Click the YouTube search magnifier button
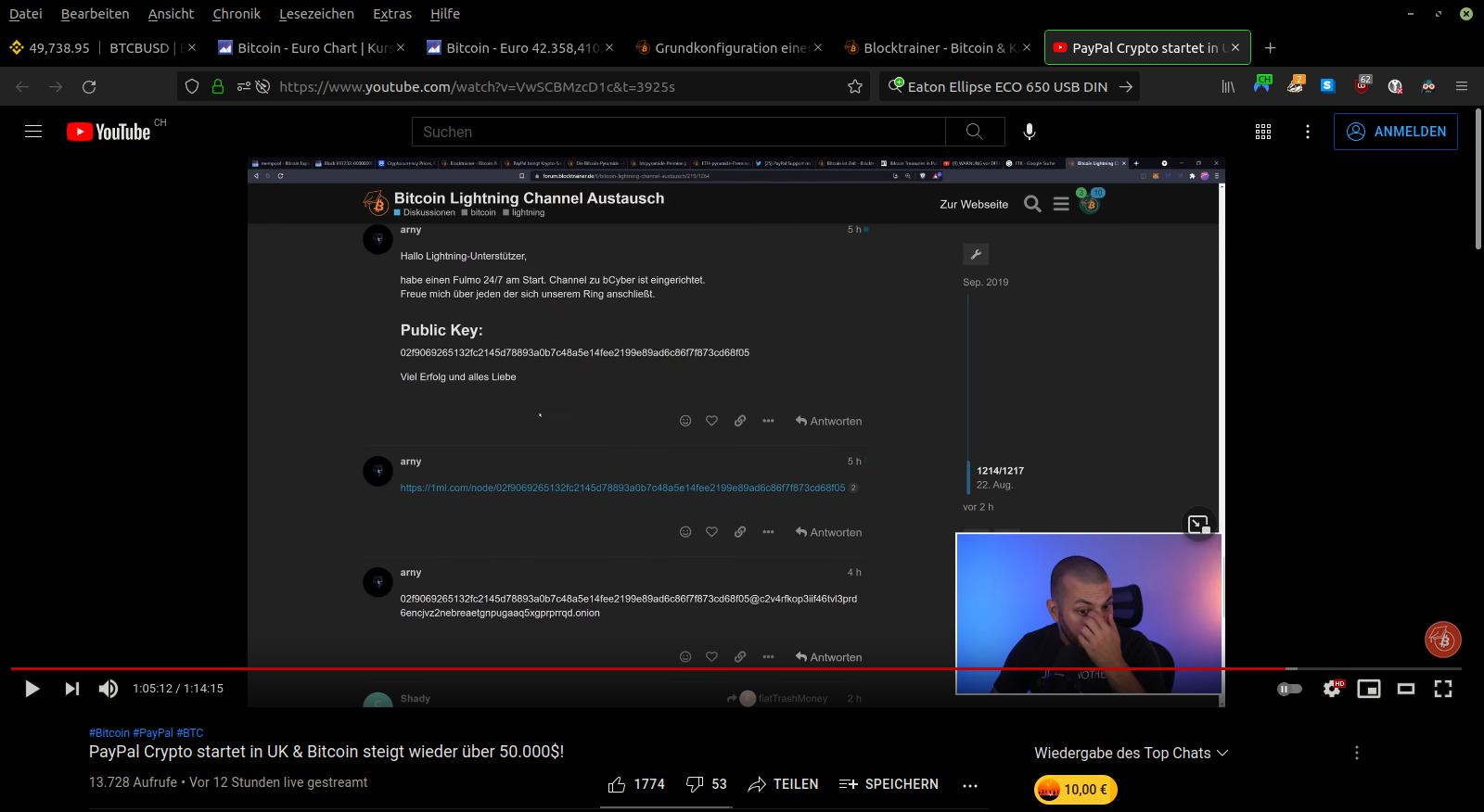1484x812 pixels. [975, 132]
